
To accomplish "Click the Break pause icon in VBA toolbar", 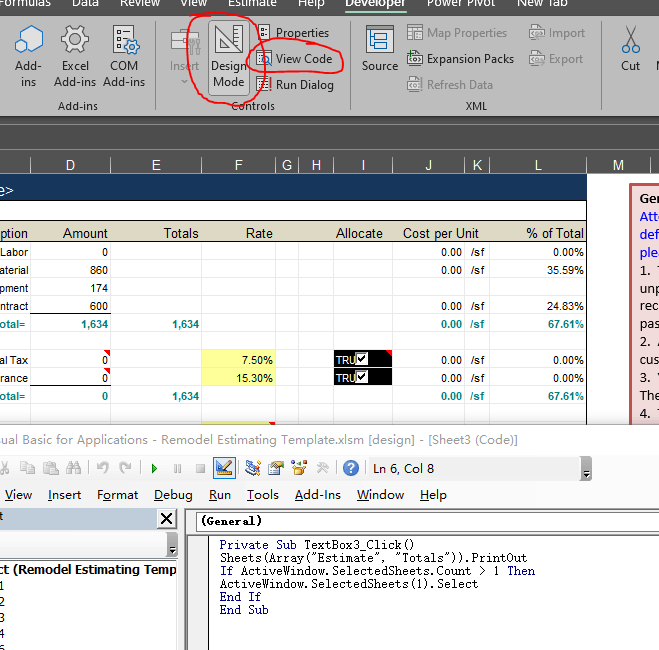I will pos(177,468).
